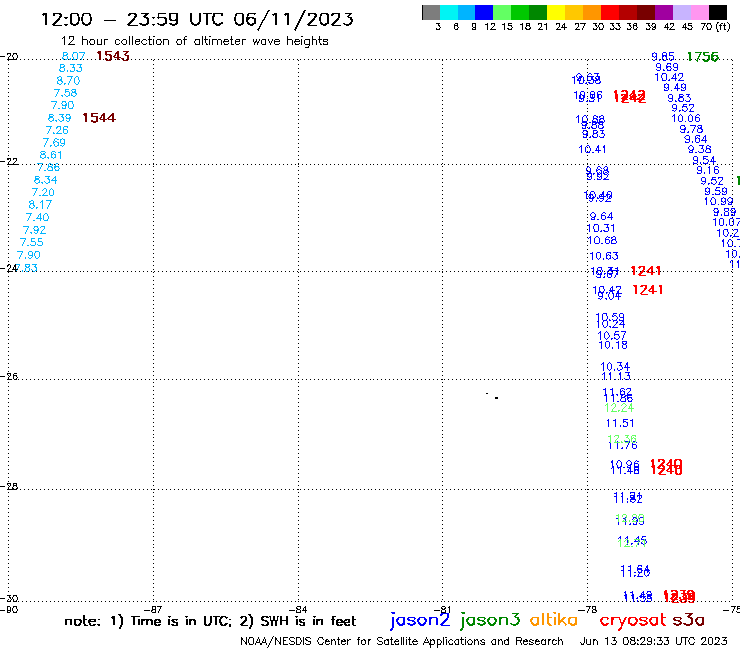
Task: Click the '12:00 – 23:59 UTC 06/11/2023' title
Action: (x=197, y=19)
